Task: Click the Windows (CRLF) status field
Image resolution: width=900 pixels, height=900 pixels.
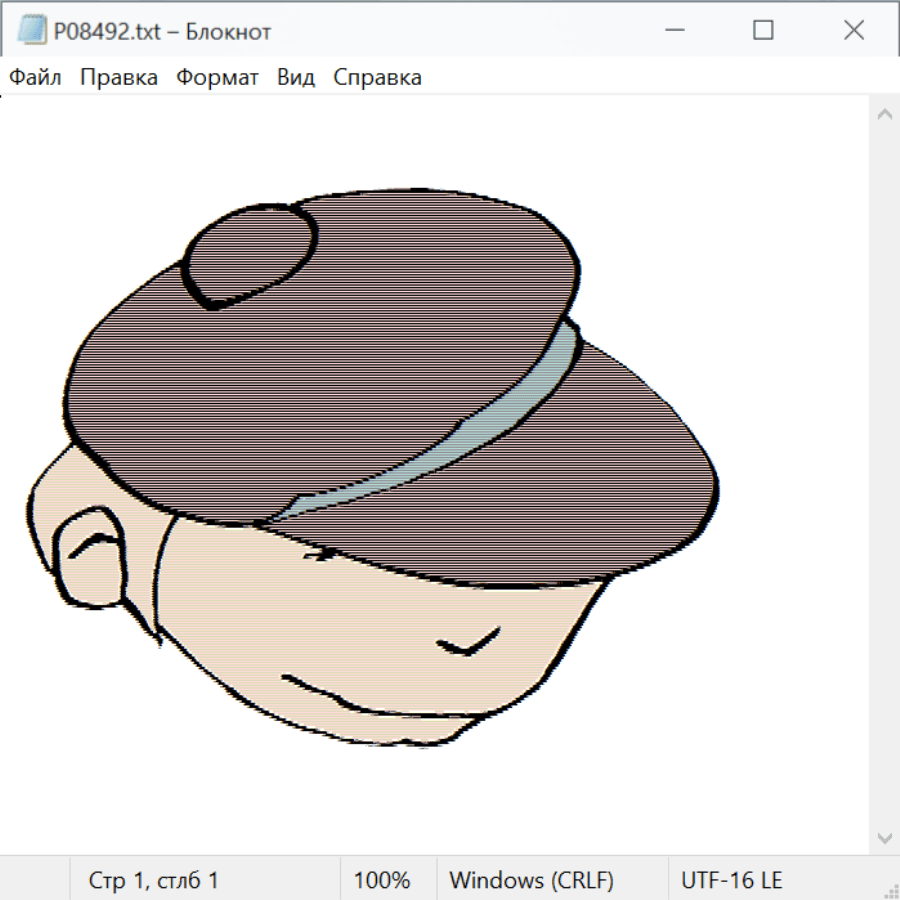Action: click(531, 881)
